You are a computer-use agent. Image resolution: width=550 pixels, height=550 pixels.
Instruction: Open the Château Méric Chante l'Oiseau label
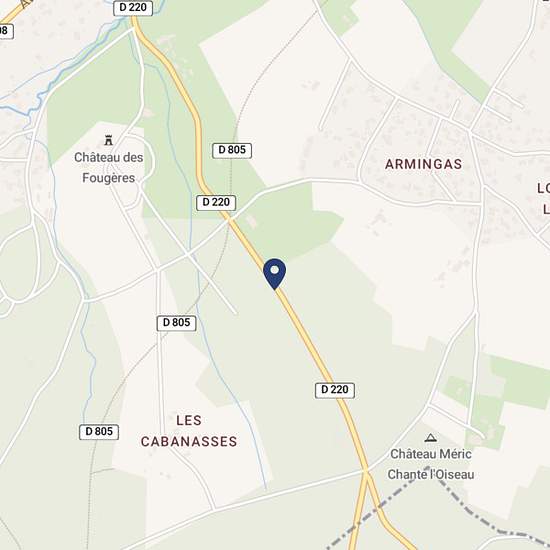(x=431, y=464)
